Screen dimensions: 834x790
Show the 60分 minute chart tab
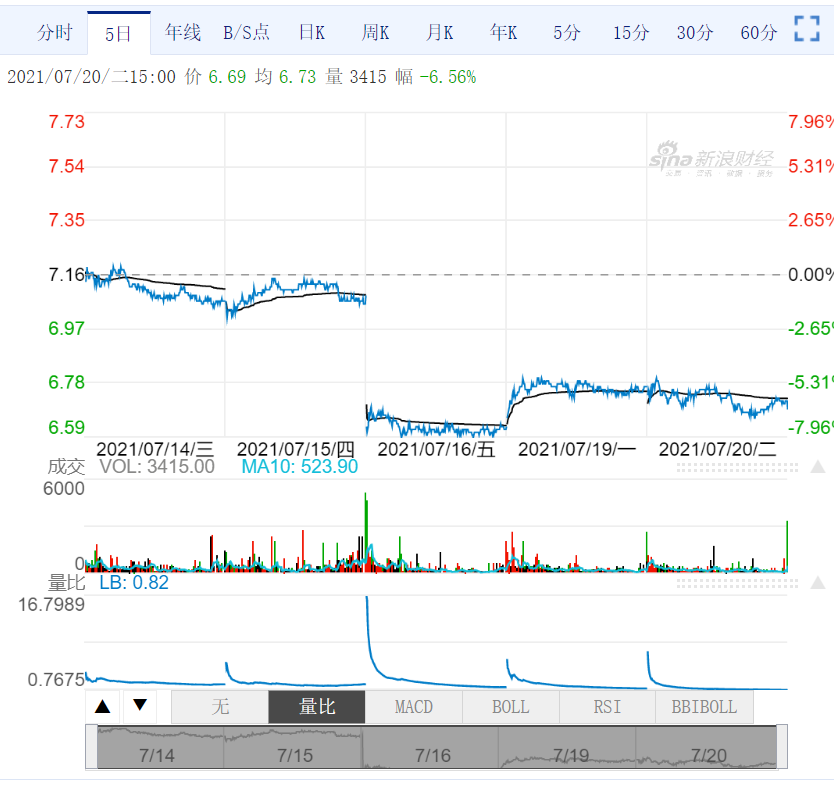tap(758, 33)
